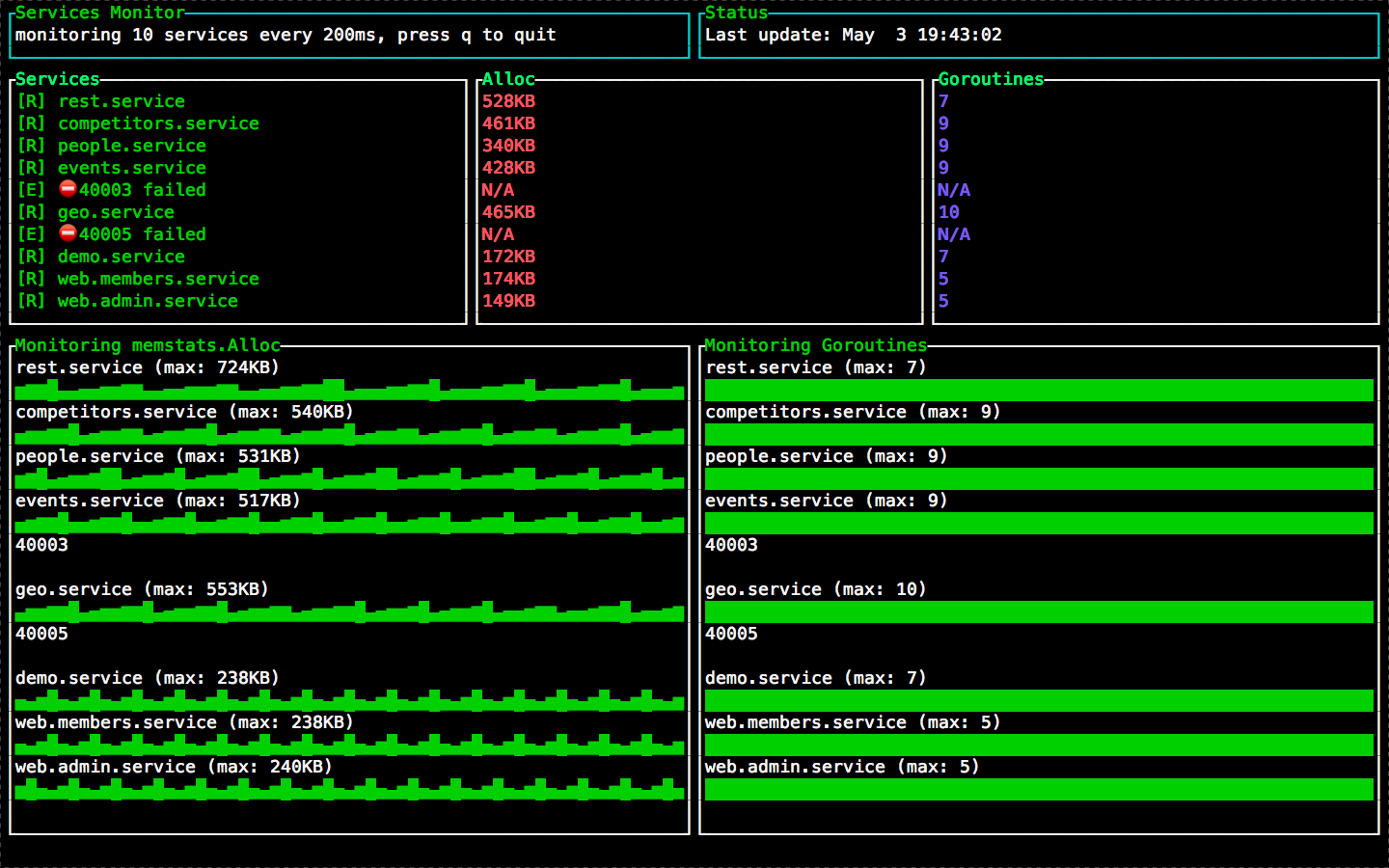Select web.members.service in Services list

tap(158, 279)
